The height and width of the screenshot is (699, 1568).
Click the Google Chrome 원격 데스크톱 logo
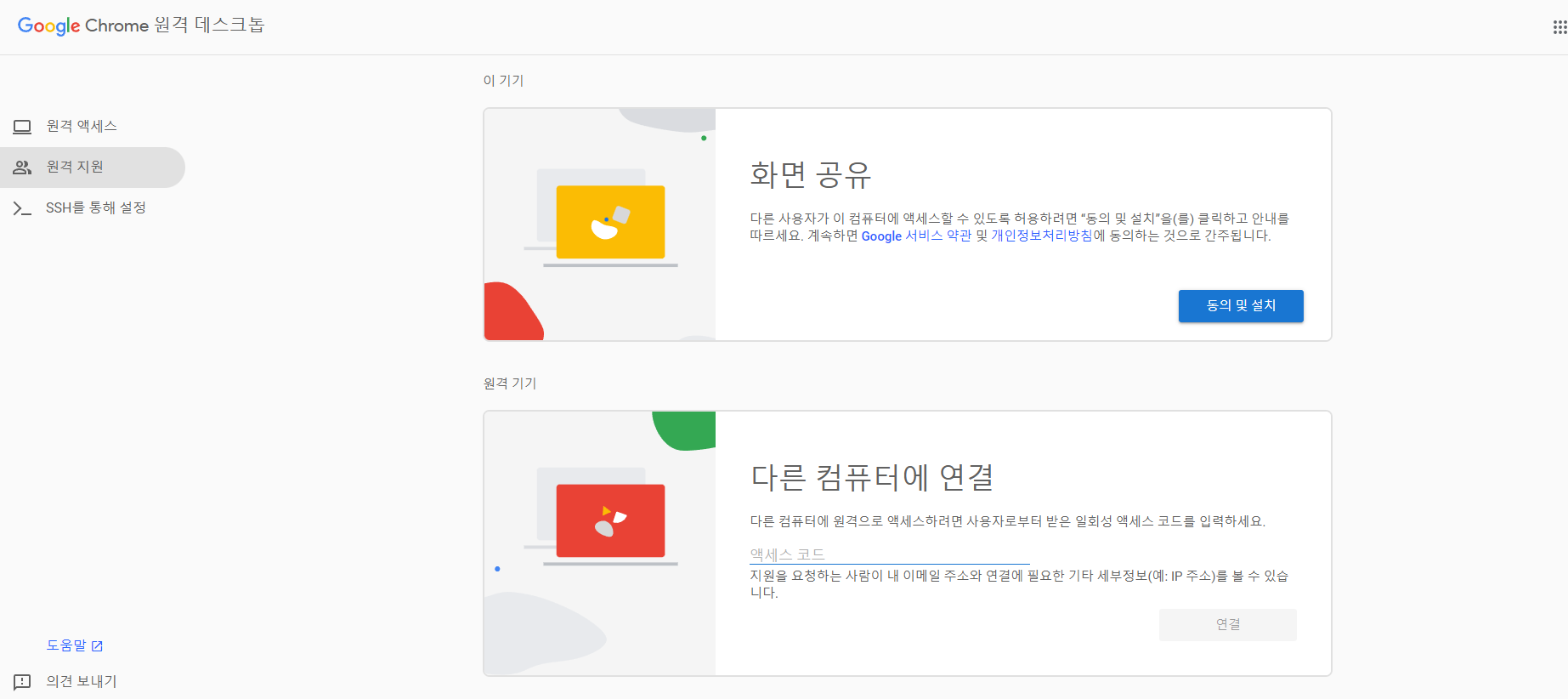[x=141, y=26]
